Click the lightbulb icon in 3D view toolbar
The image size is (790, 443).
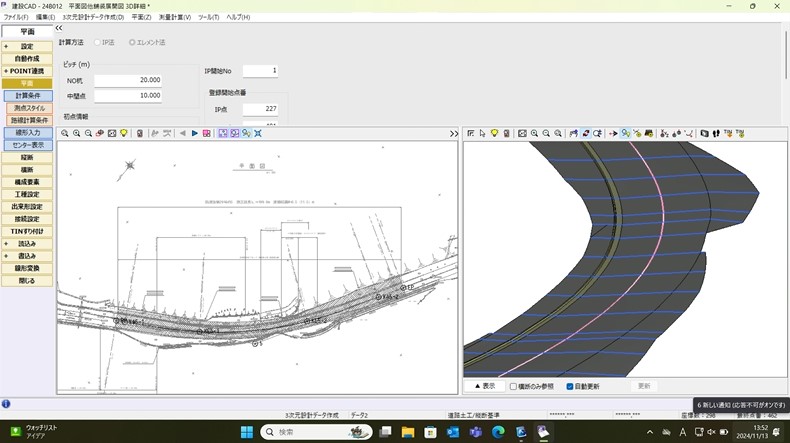pos(494,133)
